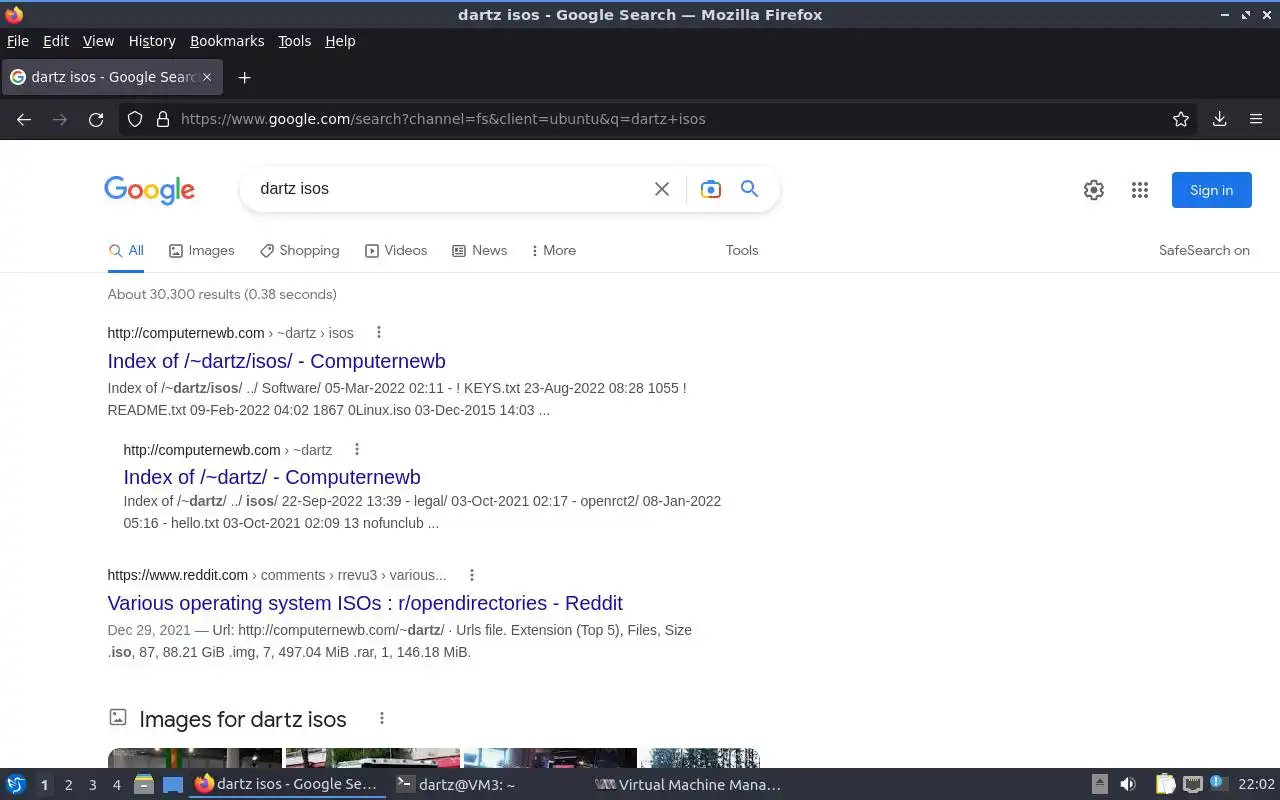The width and height of the screenshot is (1280, 800).
Task: Open the Google apps grid
Action: [x=1140, y=190]
